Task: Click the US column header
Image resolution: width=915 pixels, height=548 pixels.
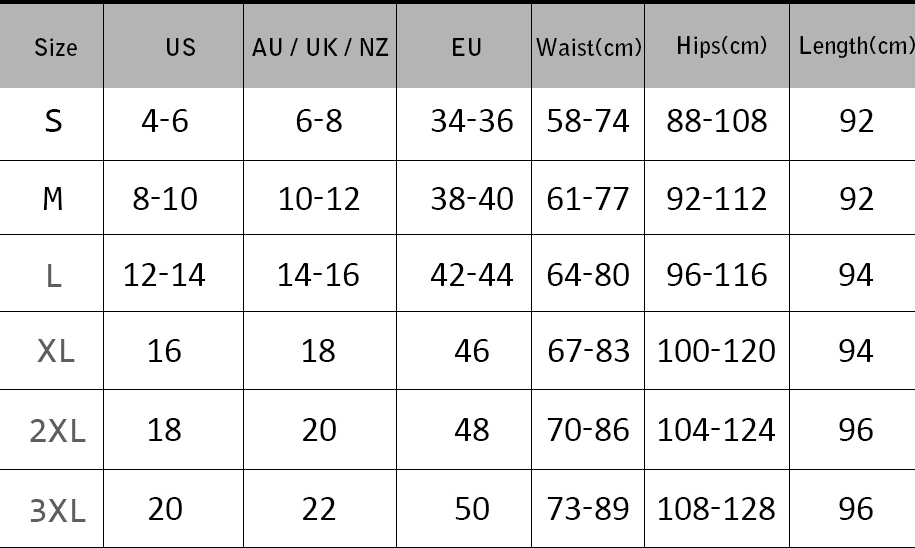Action: point(181,48)
